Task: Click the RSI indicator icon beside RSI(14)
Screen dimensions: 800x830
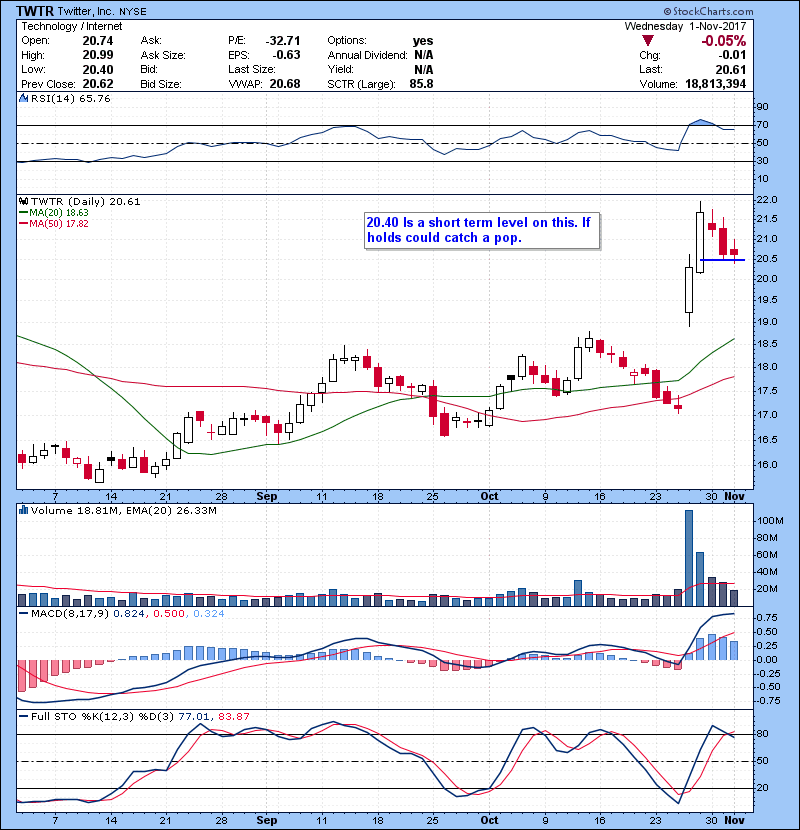Action: (23, 98)
